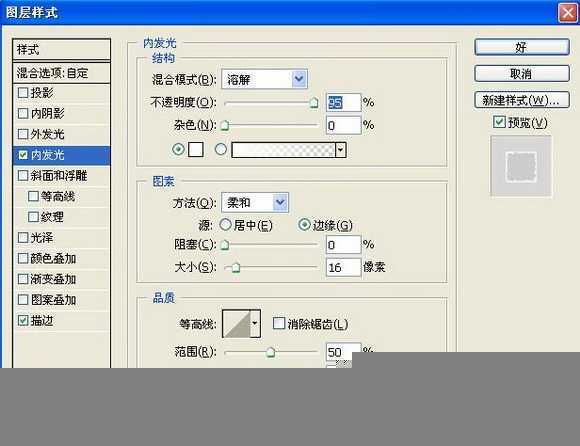Click the glow gradient bar

click(283, 150)
